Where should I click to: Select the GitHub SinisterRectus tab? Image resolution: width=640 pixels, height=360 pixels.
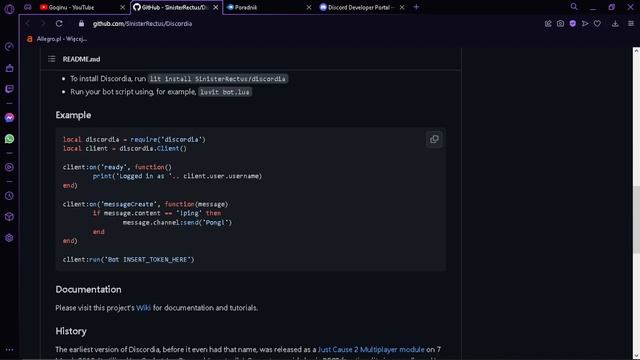pos(175,7)
